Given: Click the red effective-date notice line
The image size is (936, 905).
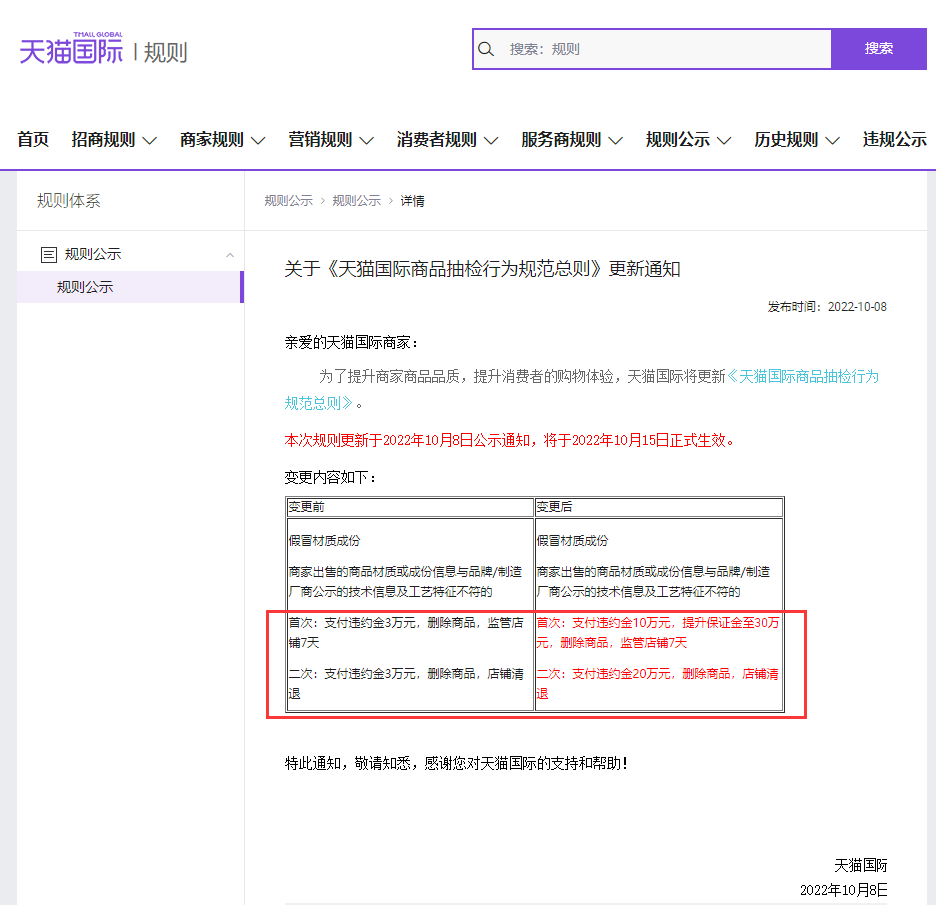Looking at the screenshot, I should [x=509, y=441].
